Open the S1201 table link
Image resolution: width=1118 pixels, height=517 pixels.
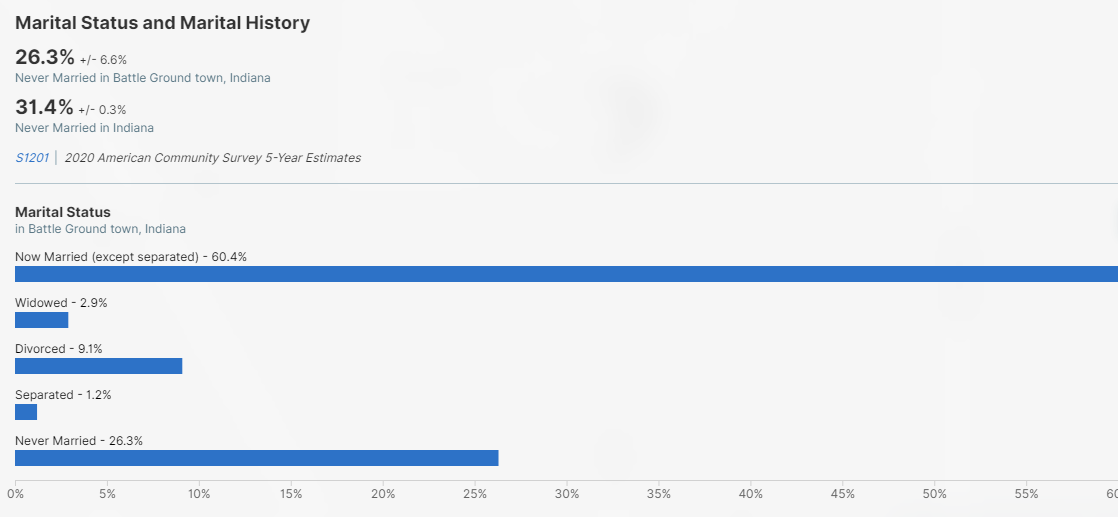(x=32, y=158)
